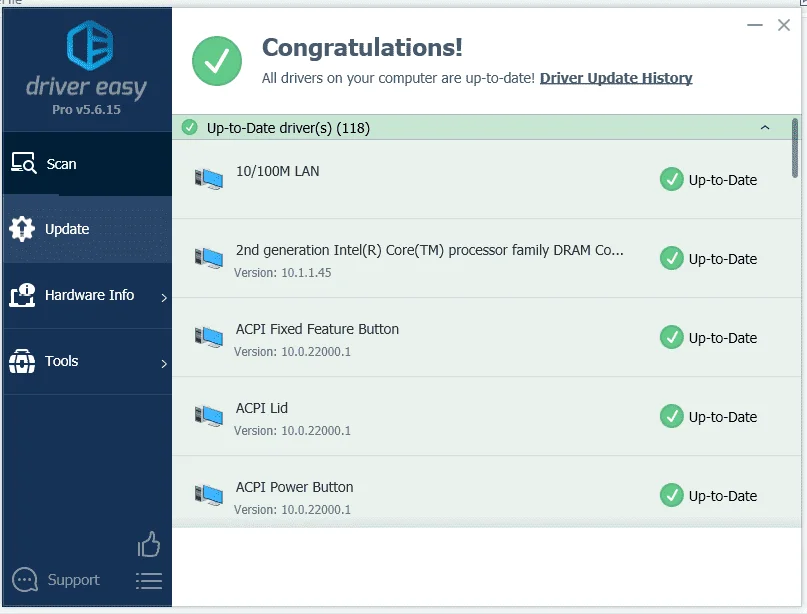The width and height of the screenshot is (807, 614).
Task: Click Version: 10.1.1.45 text
Action: pos(283,273)
